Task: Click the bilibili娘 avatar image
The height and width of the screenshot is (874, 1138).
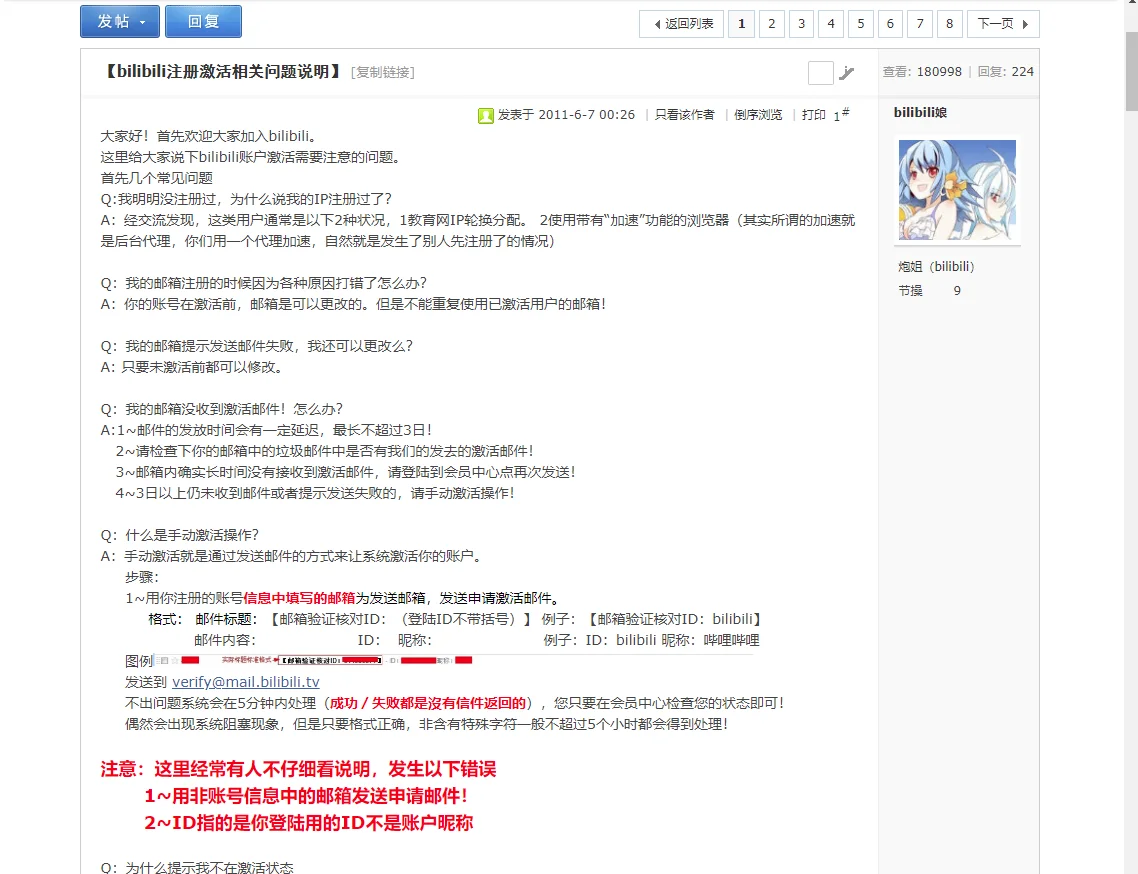Action: [957, 190]
